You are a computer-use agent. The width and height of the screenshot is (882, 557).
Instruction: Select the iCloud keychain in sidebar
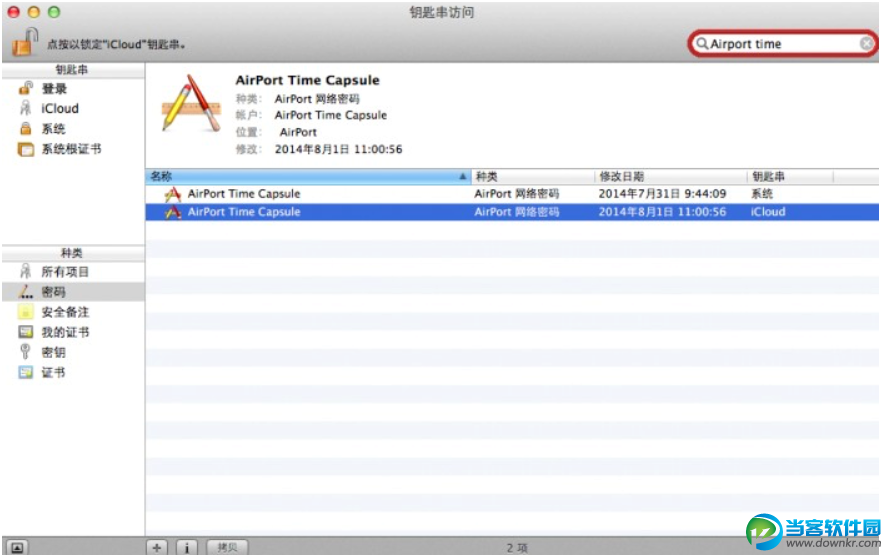pos(60,108)
